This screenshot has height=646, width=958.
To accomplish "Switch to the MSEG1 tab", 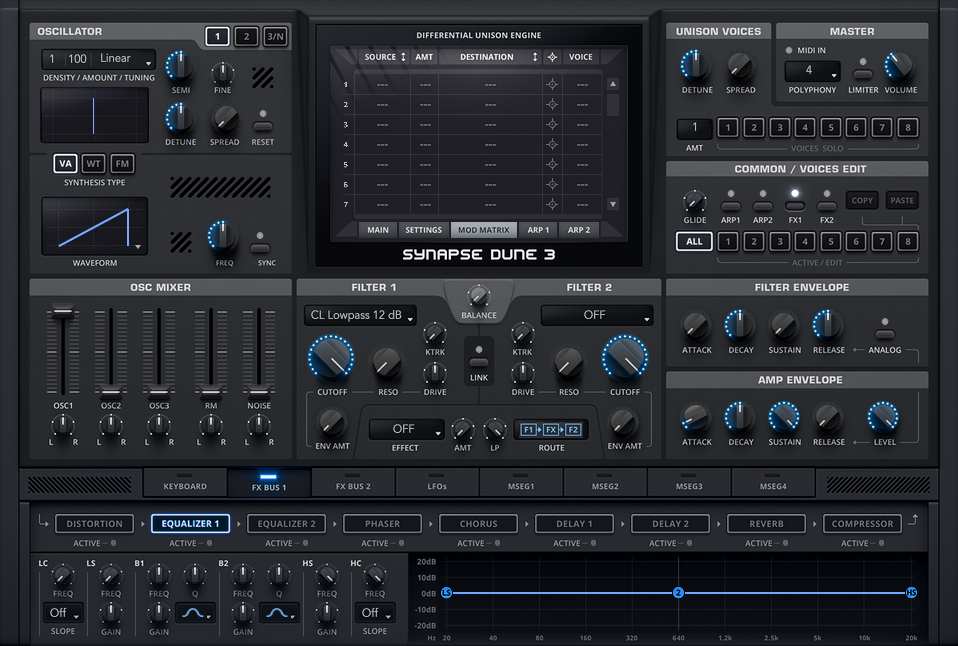I will [x=521, y=483].
